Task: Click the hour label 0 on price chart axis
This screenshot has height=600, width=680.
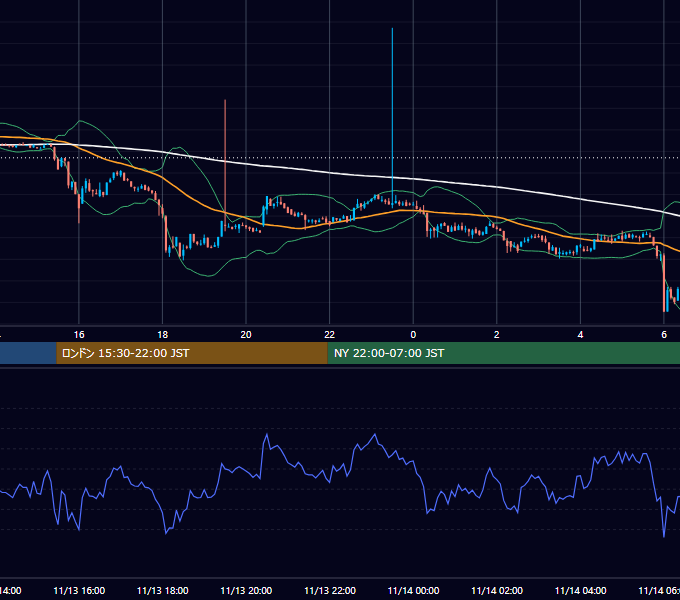Action: tap(413, 335)
